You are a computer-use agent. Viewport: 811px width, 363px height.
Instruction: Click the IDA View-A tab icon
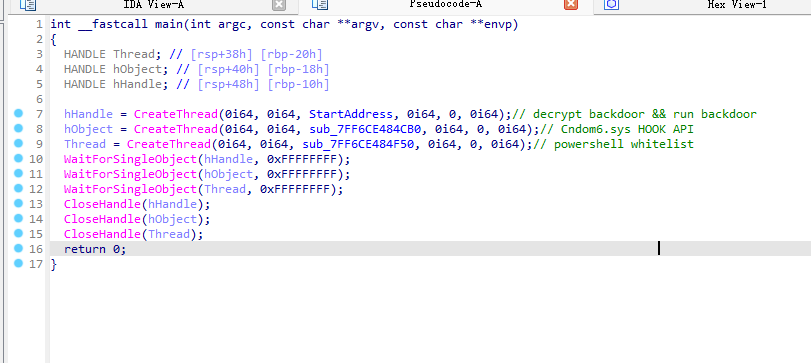28,5
